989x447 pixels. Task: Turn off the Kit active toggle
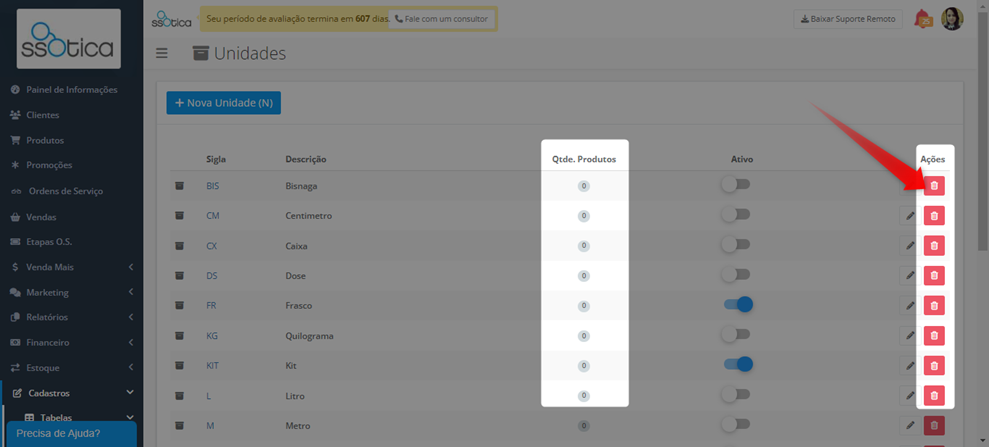(x=738, y=364)
